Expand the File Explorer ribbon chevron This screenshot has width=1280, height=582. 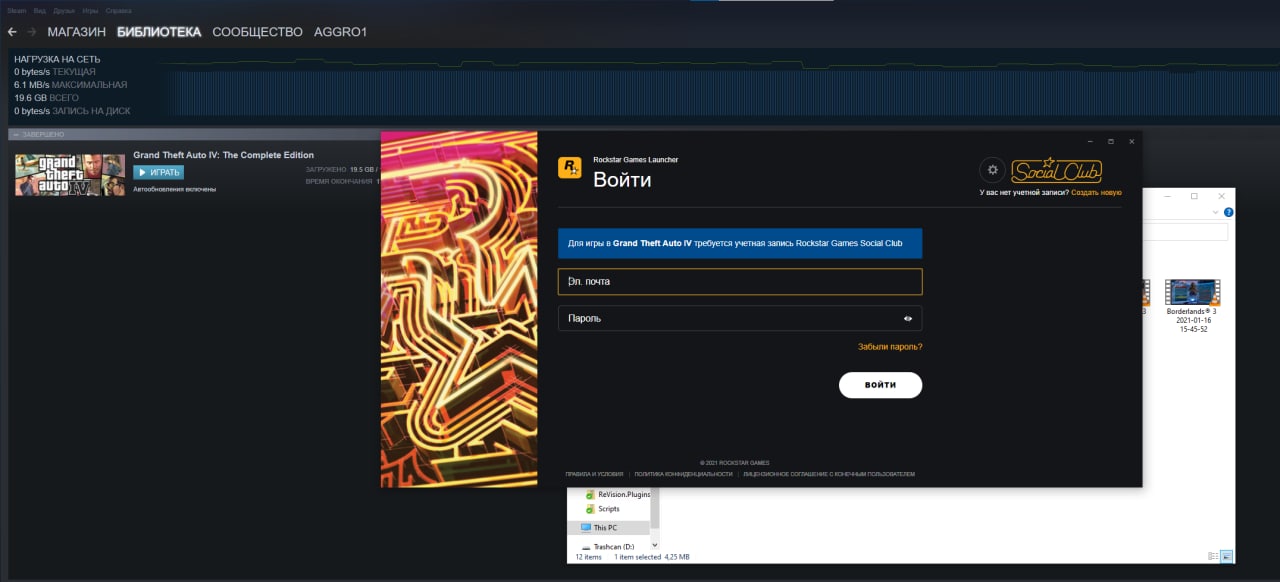coord(1217,213)
